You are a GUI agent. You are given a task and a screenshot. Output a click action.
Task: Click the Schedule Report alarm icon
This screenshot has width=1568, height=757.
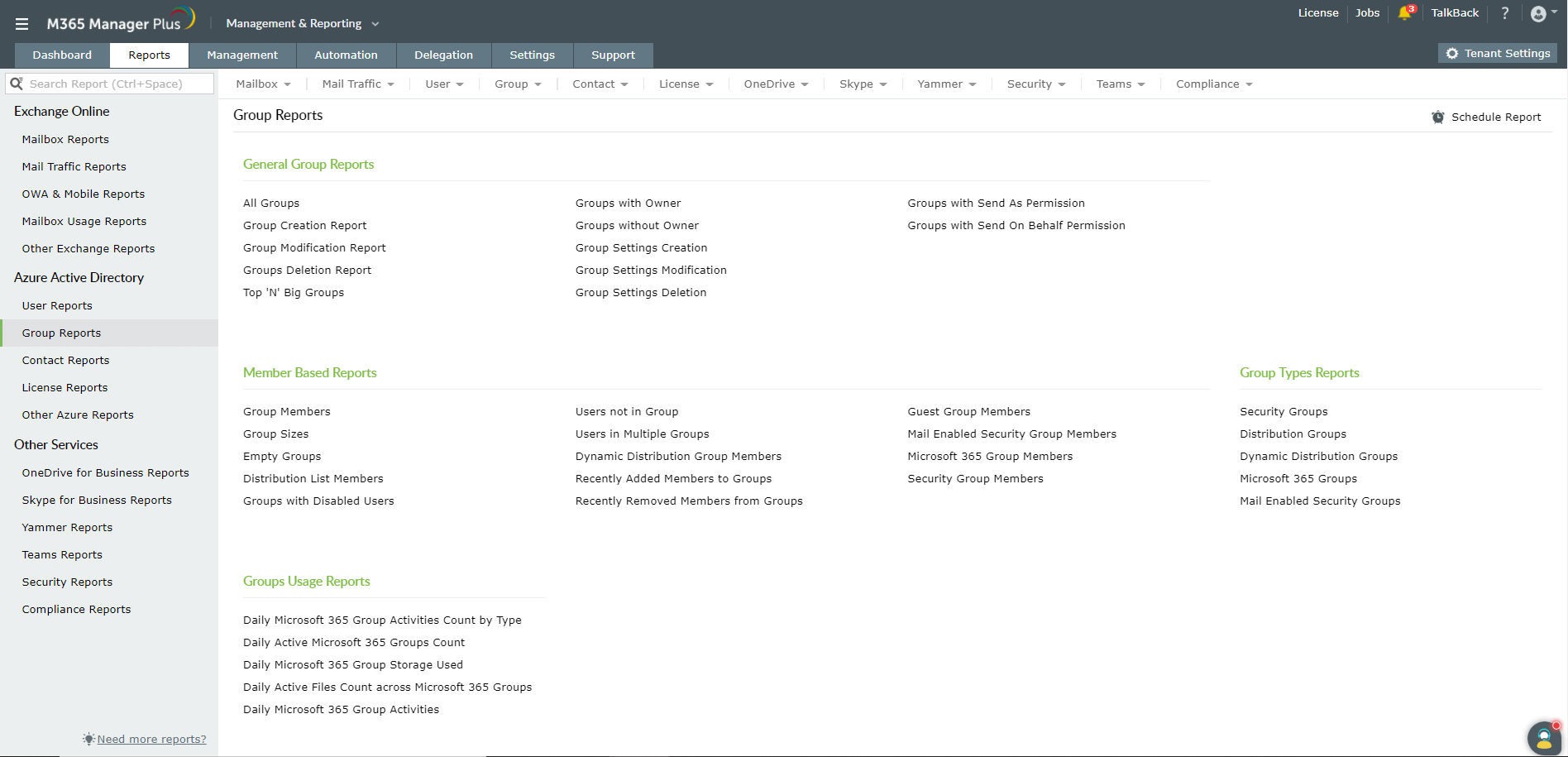coord(1438,117)
